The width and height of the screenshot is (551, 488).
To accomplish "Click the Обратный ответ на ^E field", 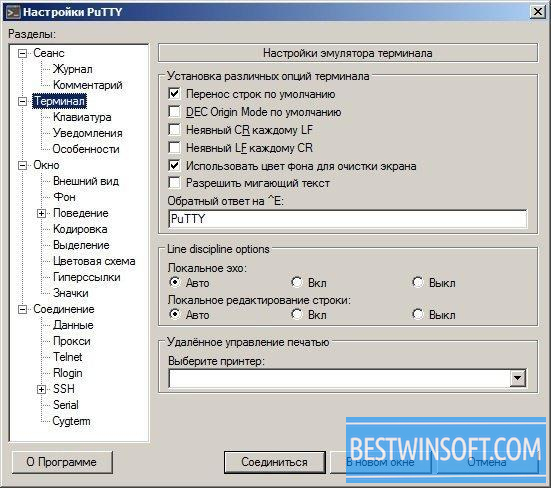I will [348, 219].
